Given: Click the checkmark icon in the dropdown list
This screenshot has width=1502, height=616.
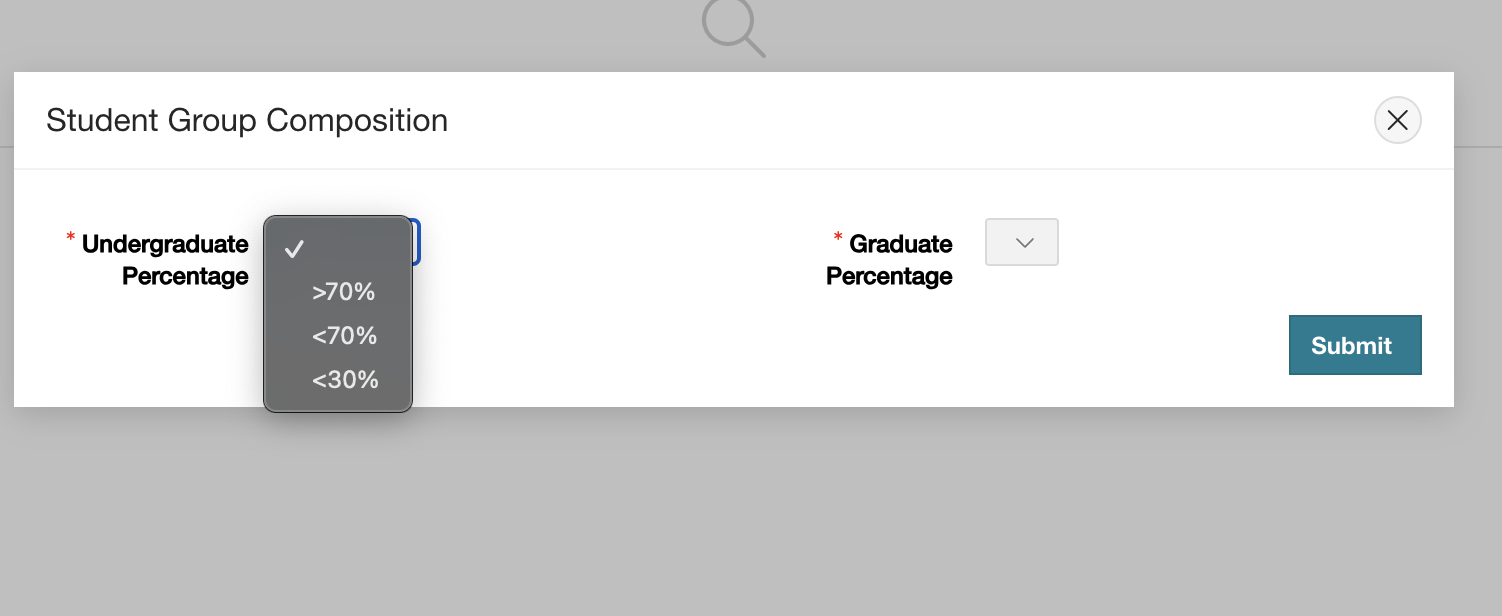Looking at the screenshot, I should pos(294,249).
